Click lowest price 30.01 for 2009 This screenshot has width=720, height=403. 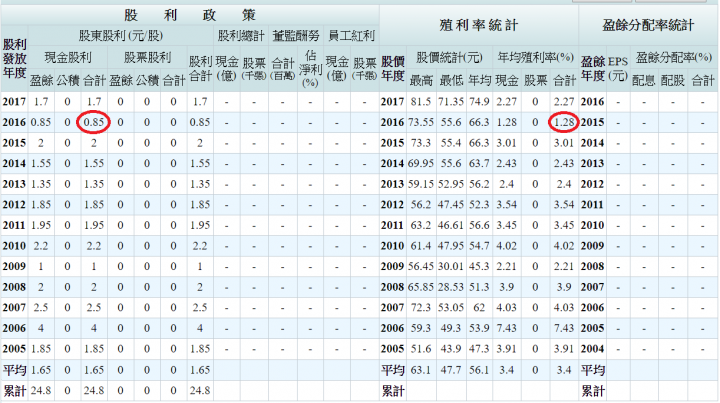click(451, 266)
